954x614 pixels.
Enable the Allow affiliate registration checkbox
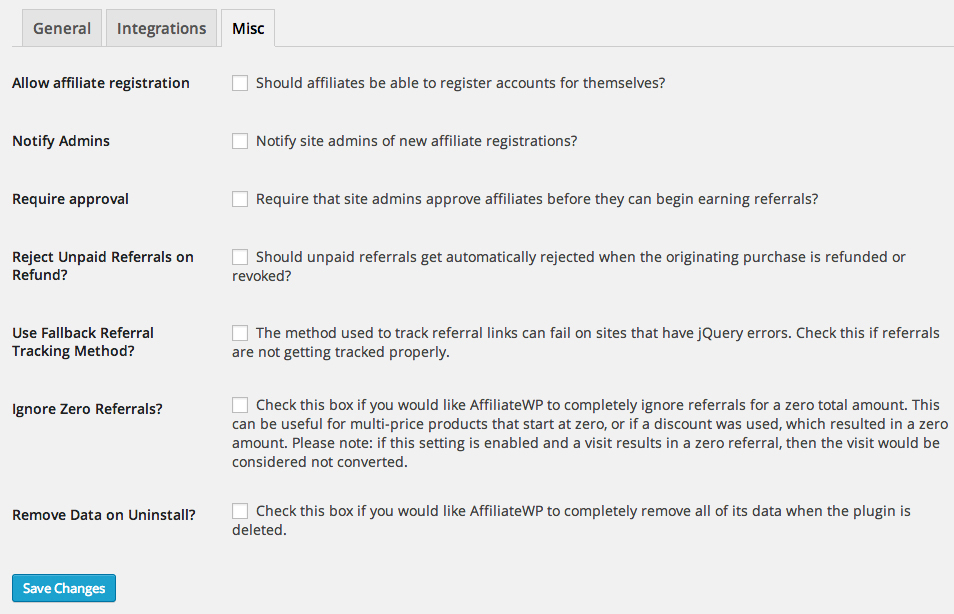pyautogui.click(x=240, y=83)
